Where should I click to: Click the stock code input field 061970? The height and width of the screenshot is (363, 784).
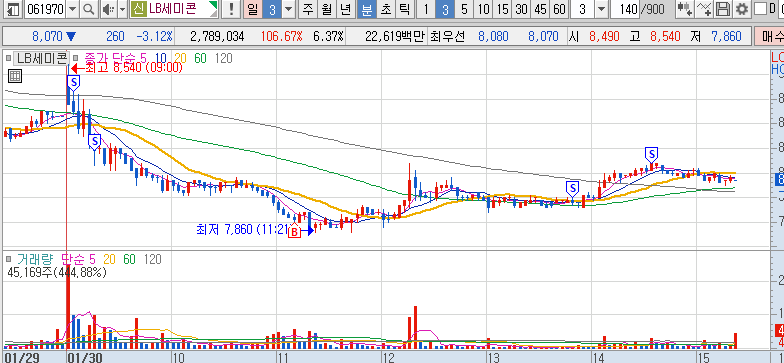46,9
